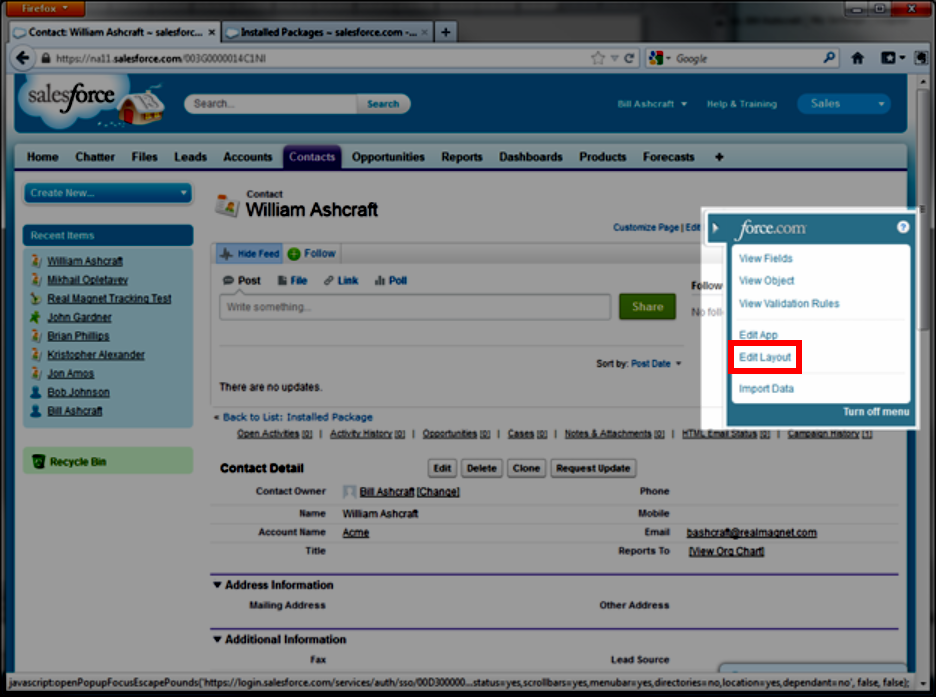Screen dimensions: 936x697
Task: Open the Dashboards tab
Action: pyautogui.click(x=531, y=157)
